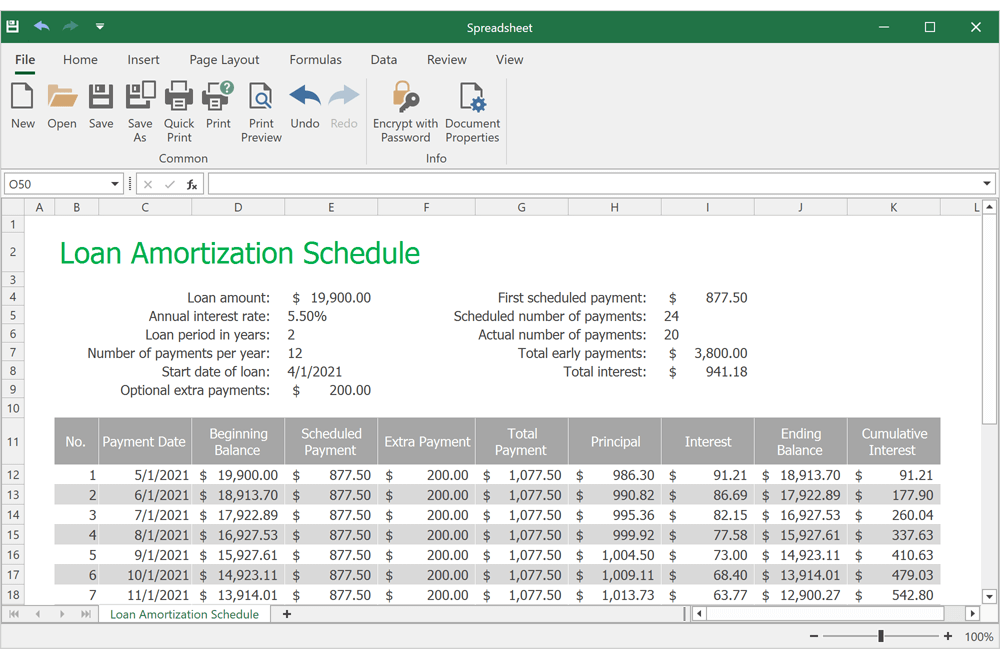Create a new workbook
Screen dimensions: 1000x659
(22, 105)
